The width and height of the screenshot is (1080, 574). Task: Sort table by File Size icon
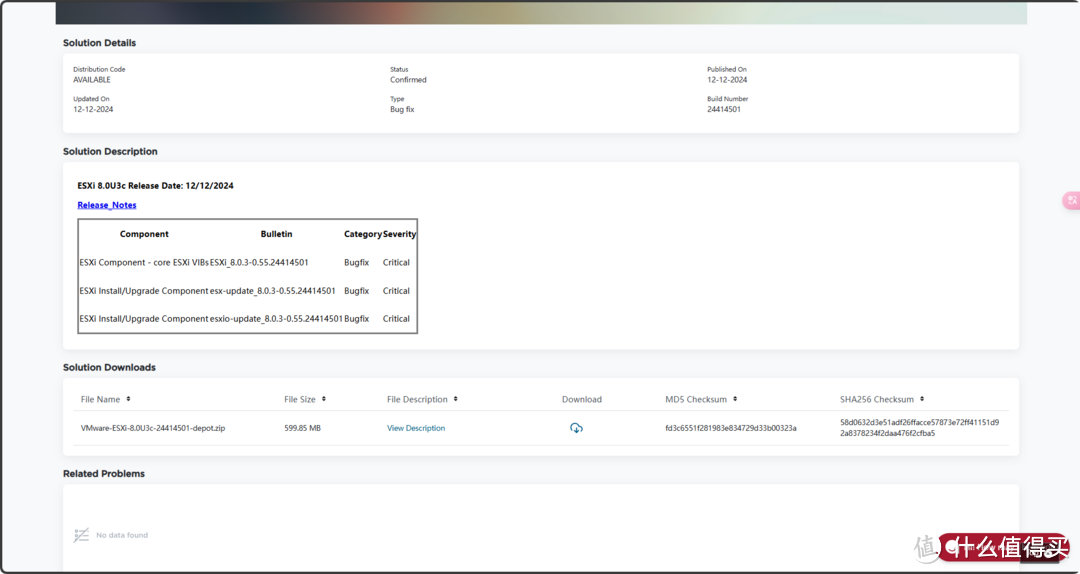324,399
